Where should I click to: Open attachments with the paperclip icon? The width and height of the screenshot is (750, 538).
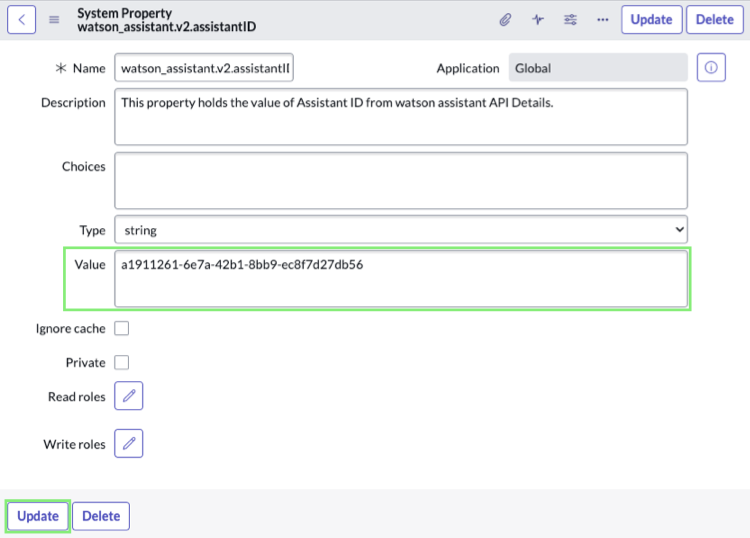(x=505, y=20)
